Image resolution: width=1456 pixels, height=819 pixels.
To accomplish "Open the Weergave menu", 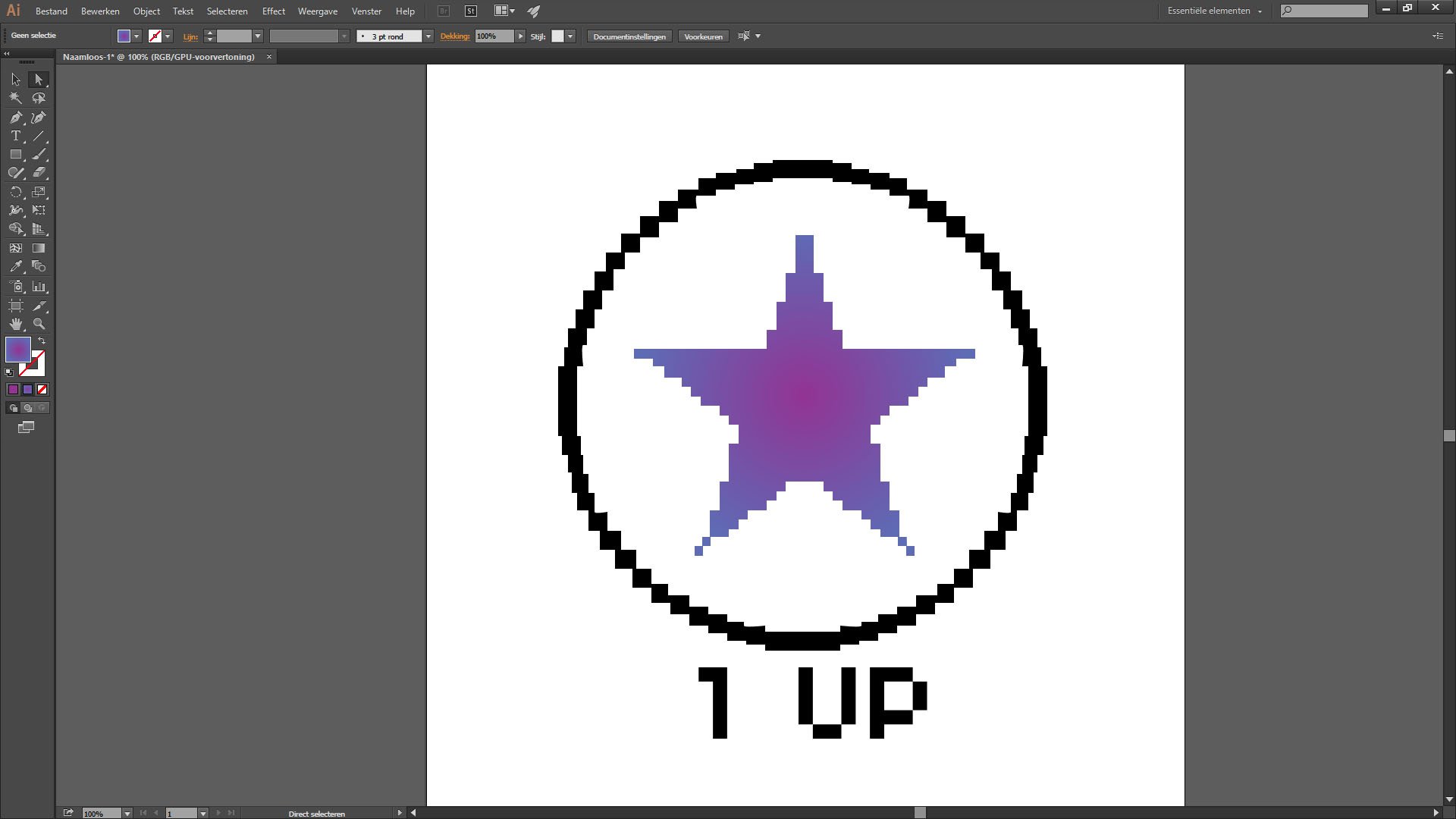I will pyautogui.click(x=317, y=11).
